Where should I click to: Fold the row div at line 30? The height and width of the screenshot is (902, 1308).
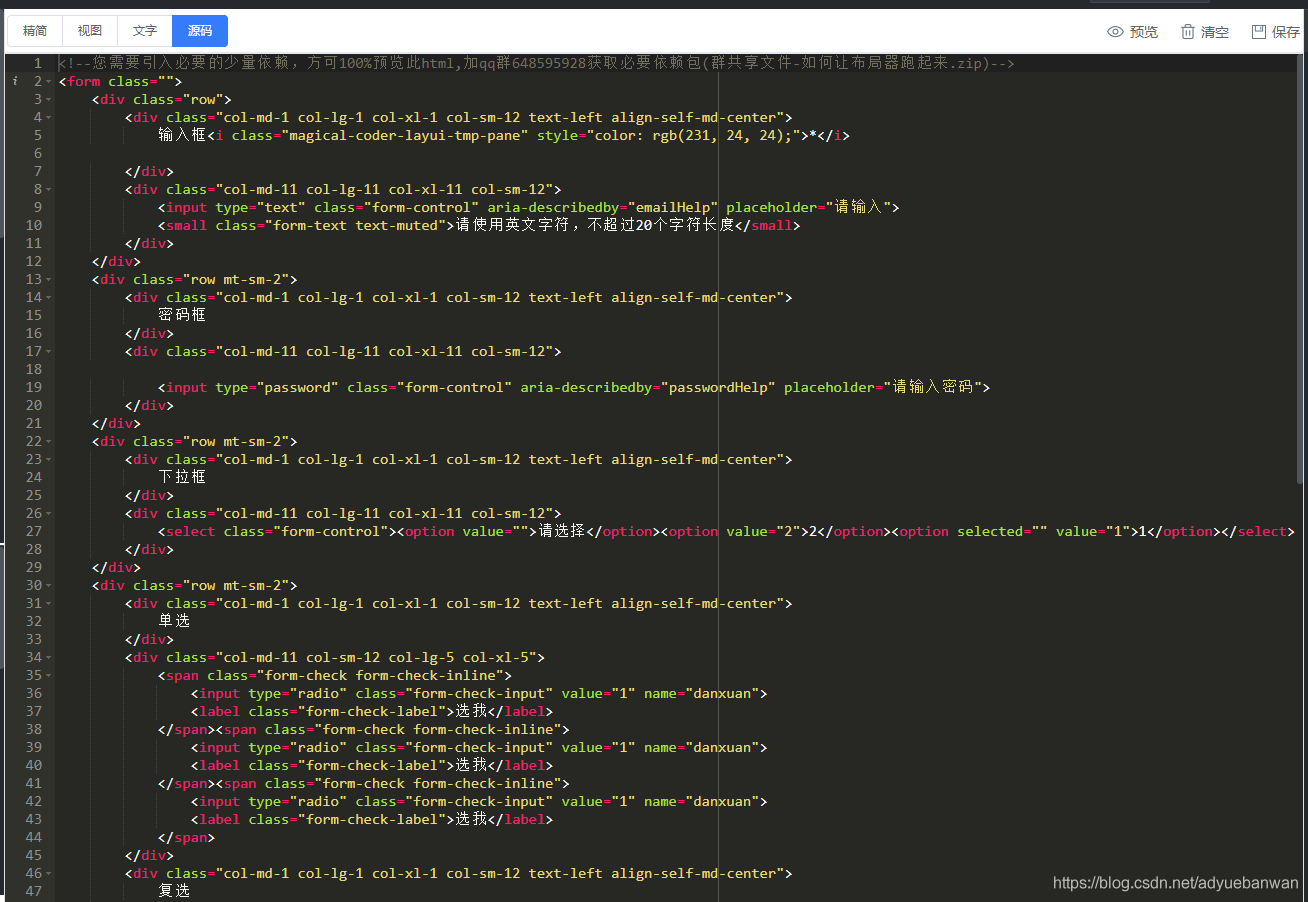coord(50,585)
